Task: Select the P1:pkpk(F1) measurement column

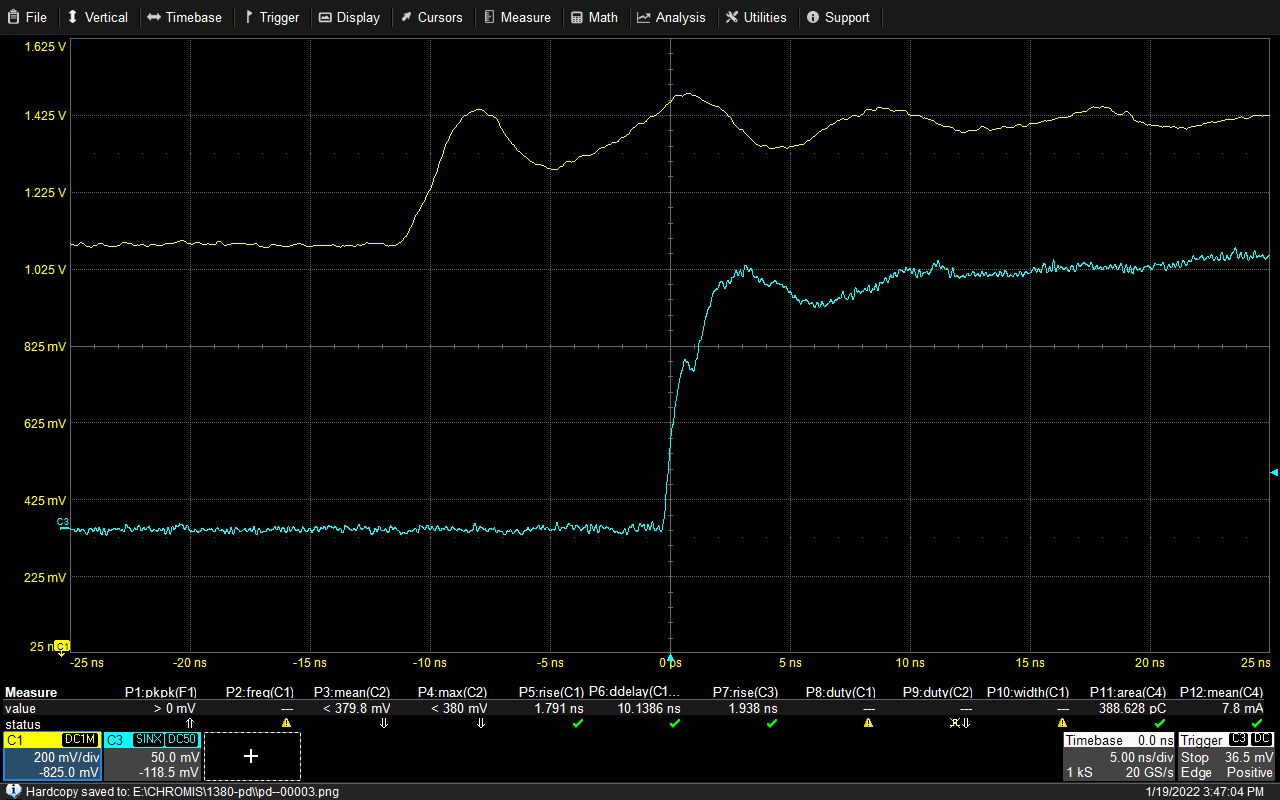Action: 160,692
